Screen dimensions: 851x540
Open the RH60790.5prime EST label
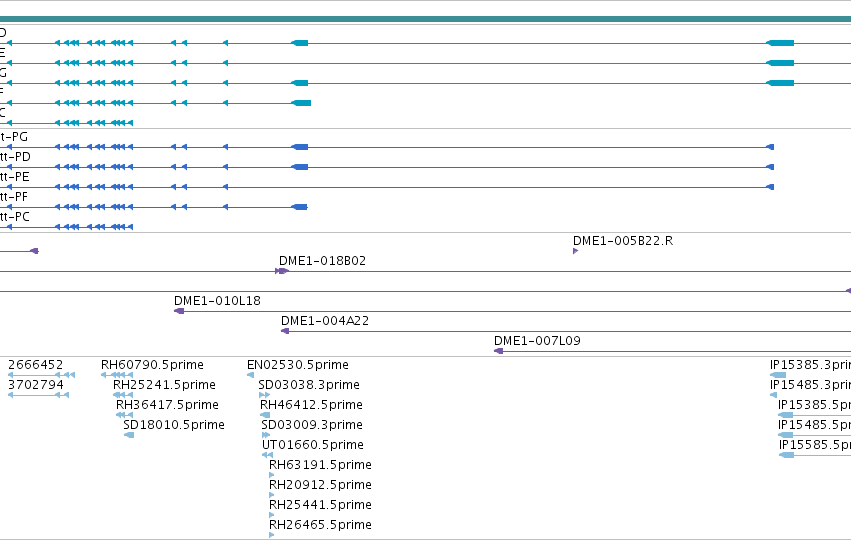pos(152,365)
